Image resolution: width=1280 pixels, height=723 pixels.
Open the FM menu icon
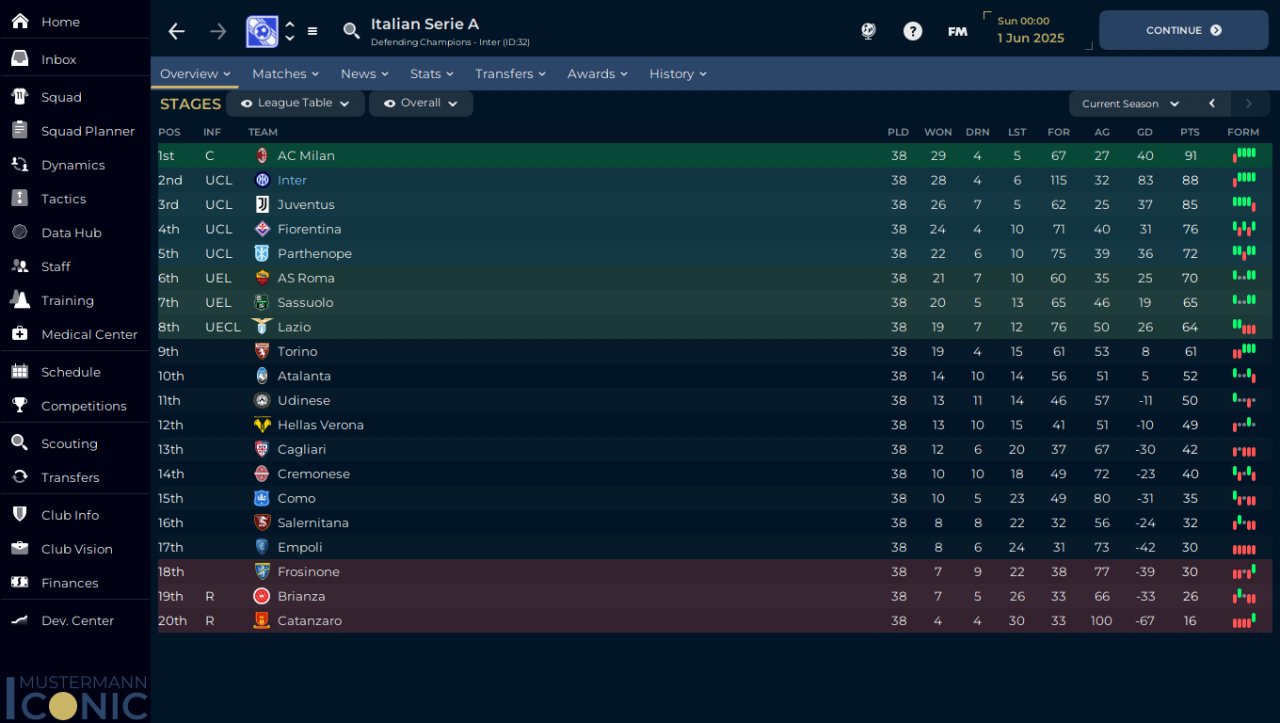pos(957,31)
